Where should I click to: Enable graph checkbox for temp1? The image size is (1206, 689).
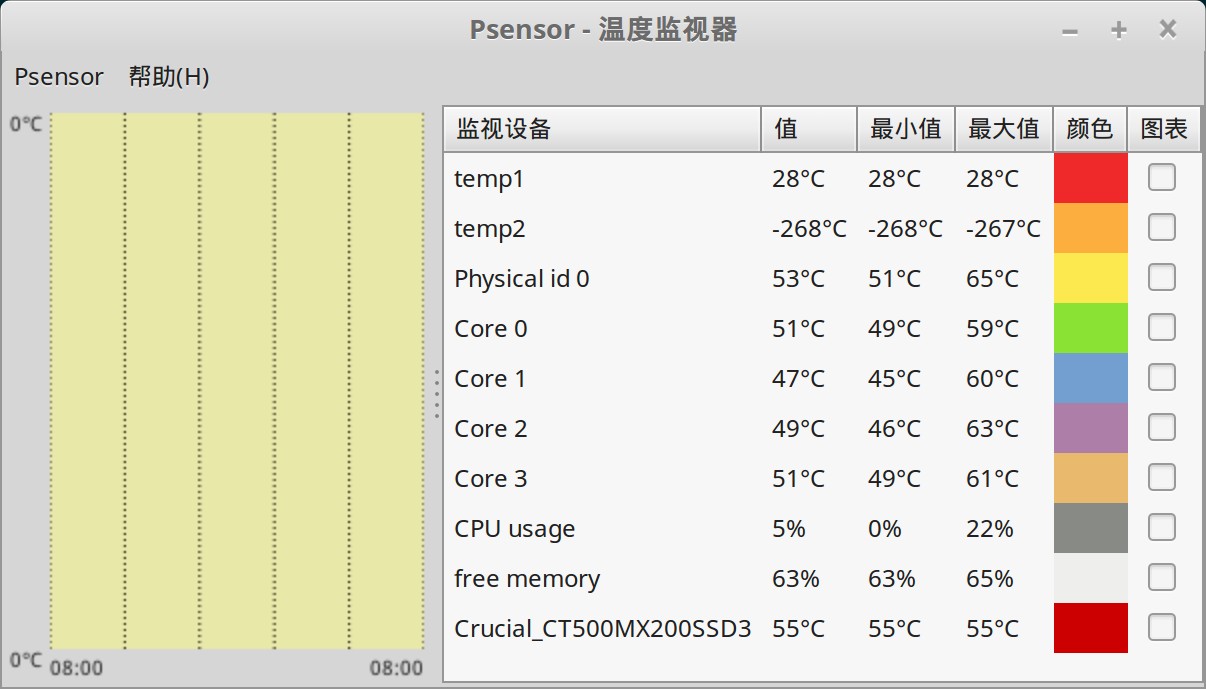coord(1161,178)
